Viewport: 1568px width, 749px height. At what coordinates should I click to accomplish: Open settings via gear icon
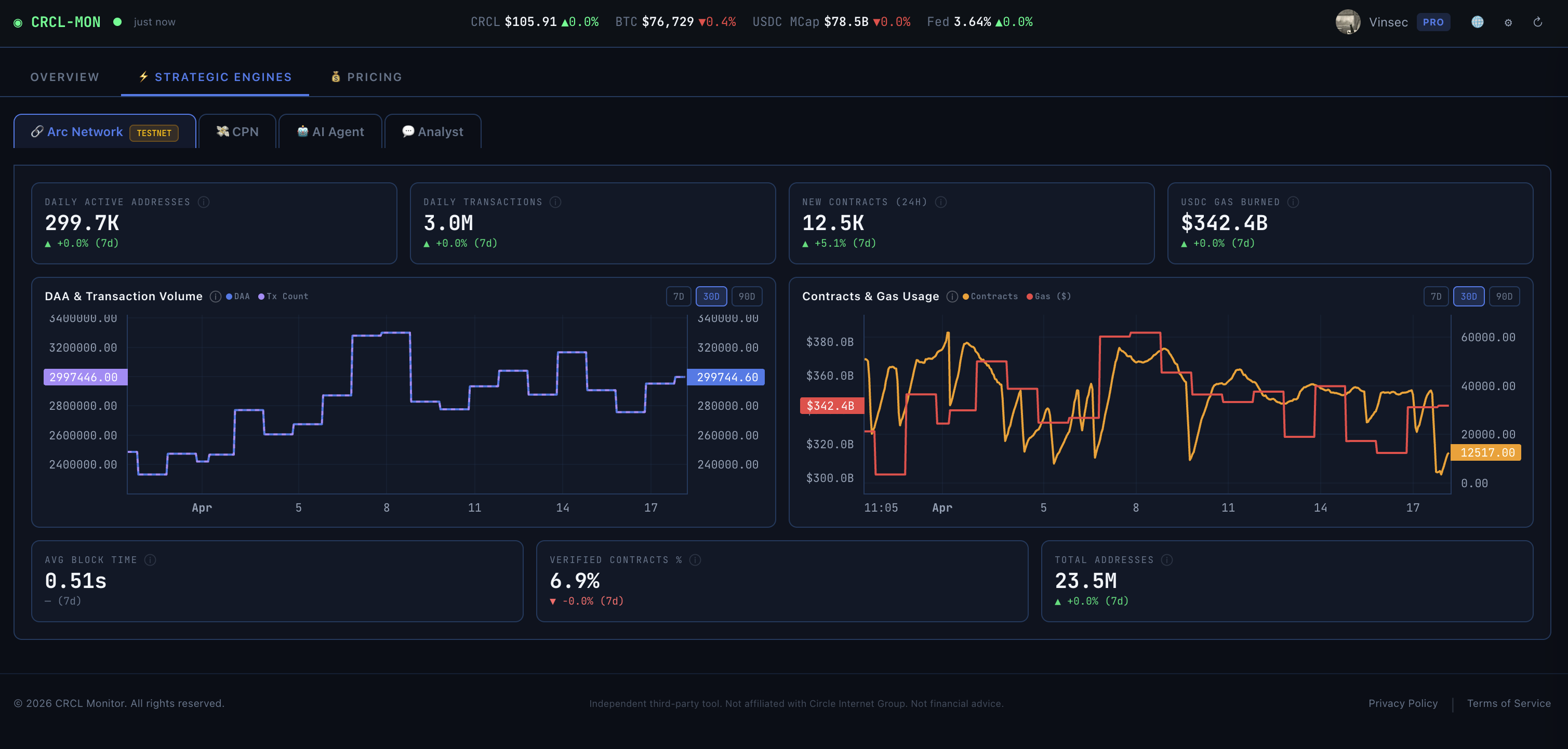(x=1508, y=22)
